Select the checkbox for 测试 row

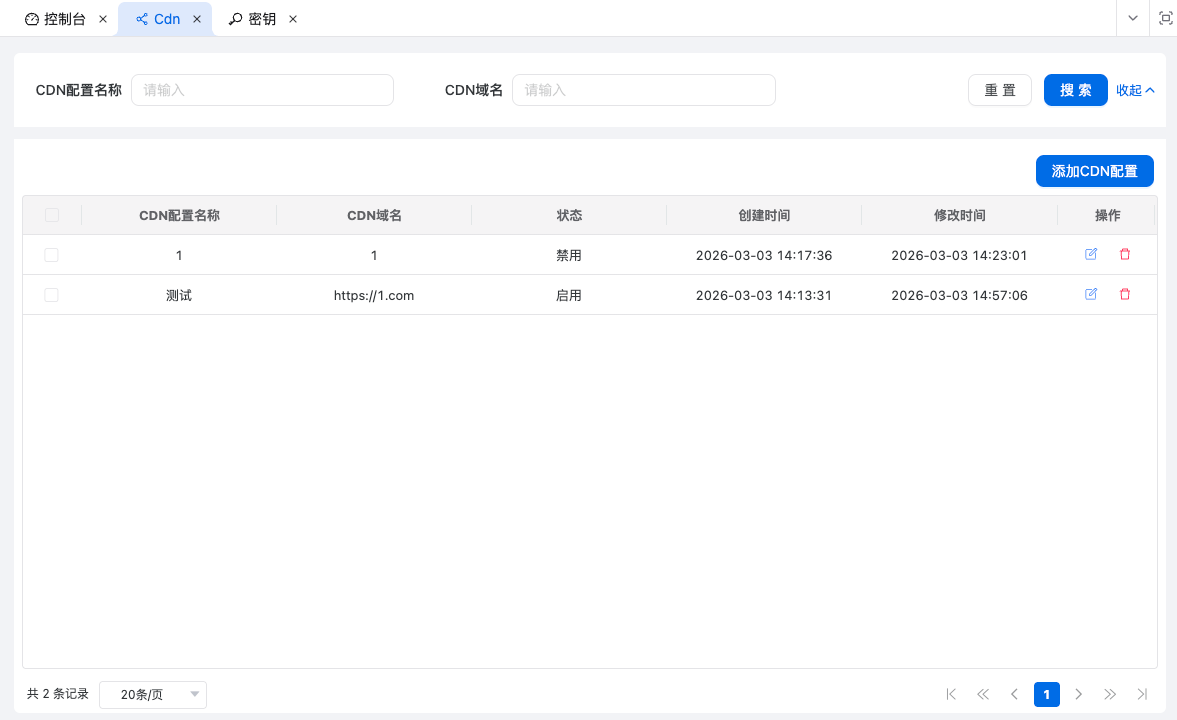[52, 295]
